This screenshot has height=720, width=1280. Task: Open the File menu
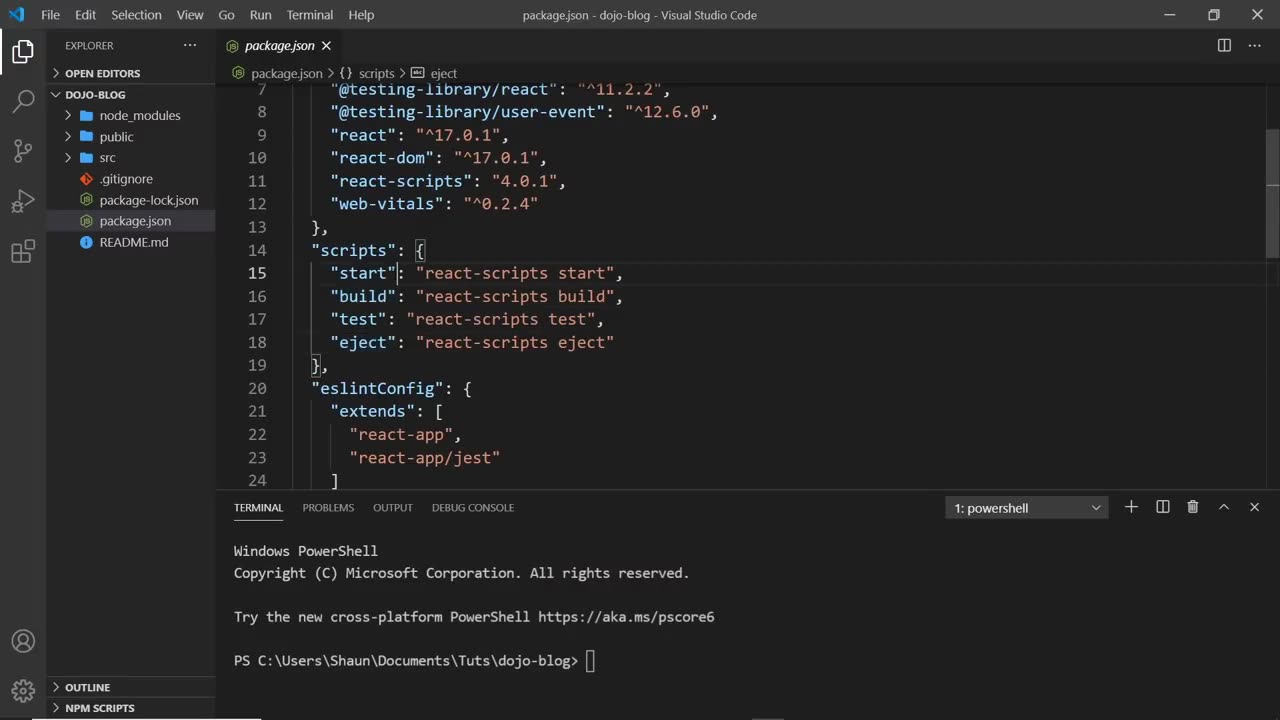click(x=50, y=15)
